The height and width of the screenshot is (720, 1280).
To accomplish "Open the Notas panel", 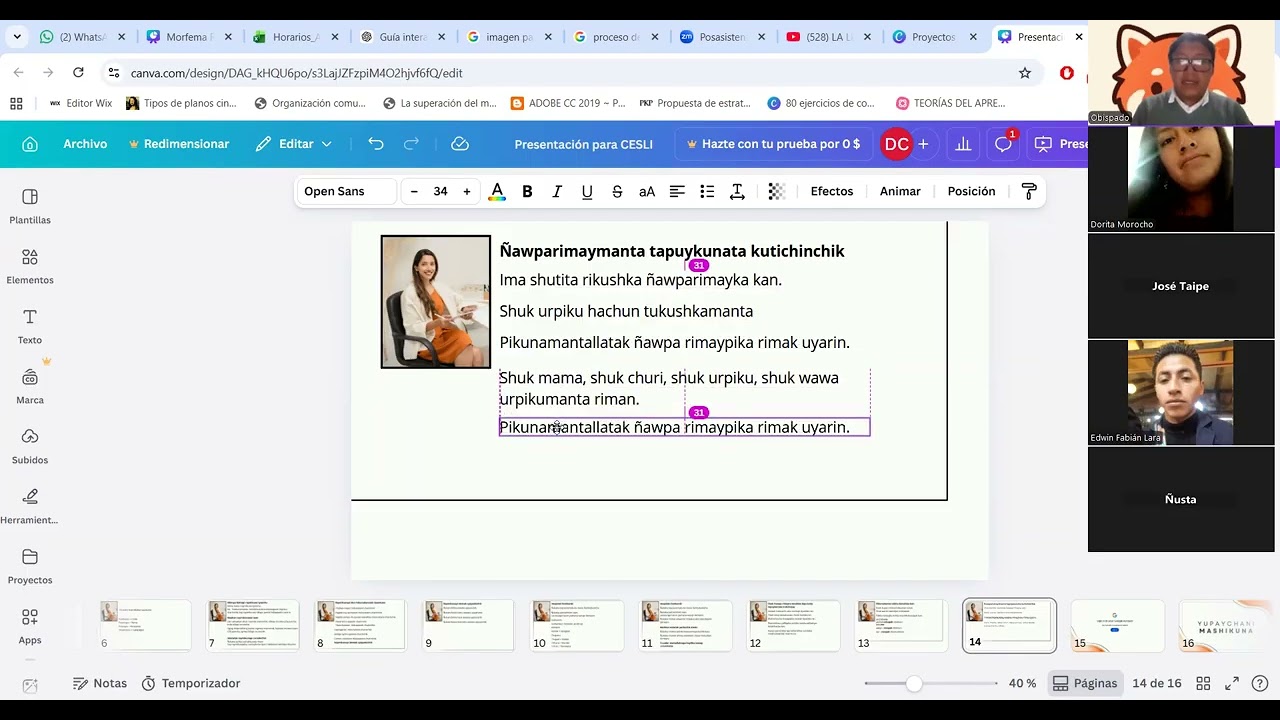I will point(100,683).
